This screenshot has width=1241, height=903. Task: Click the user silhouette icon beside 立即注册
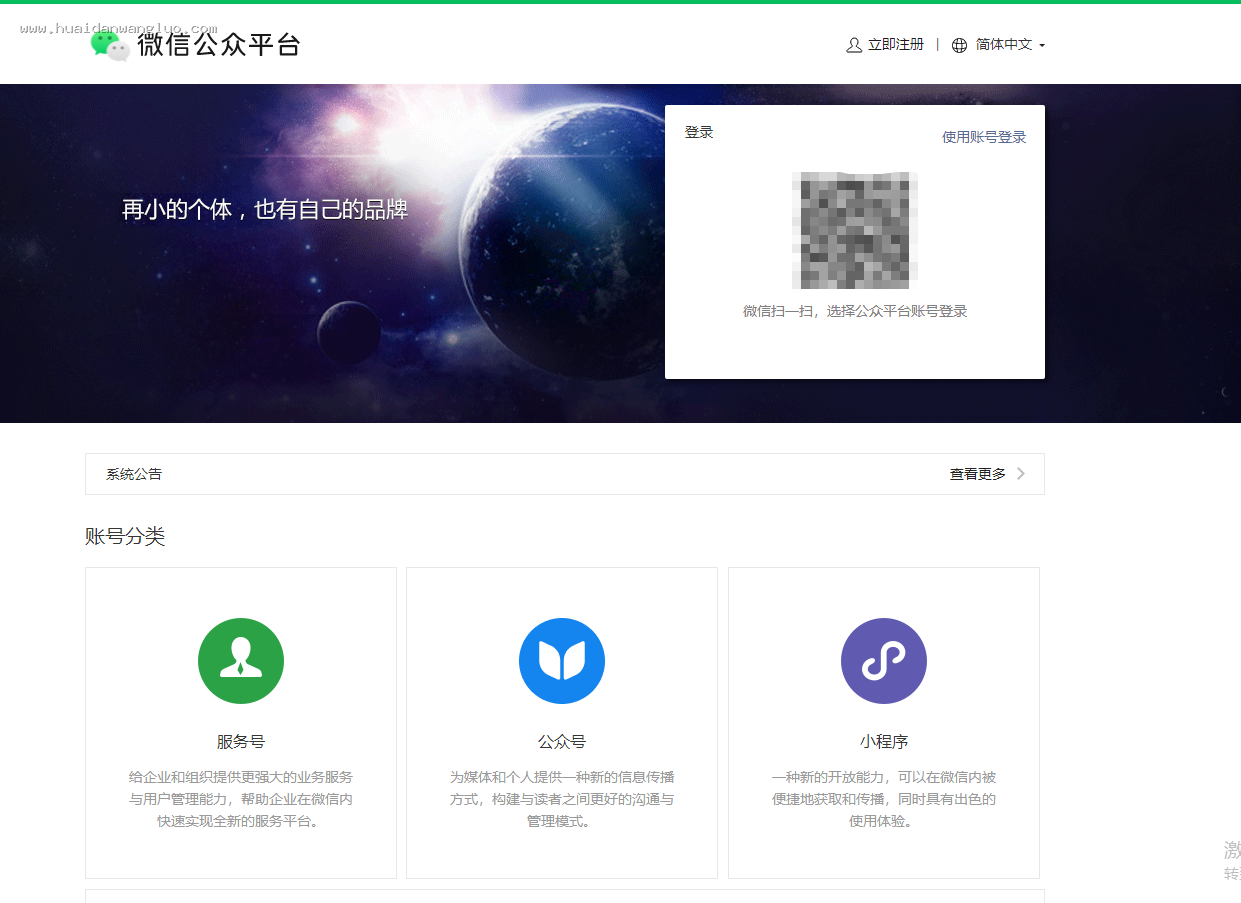(x=854, y=45)
